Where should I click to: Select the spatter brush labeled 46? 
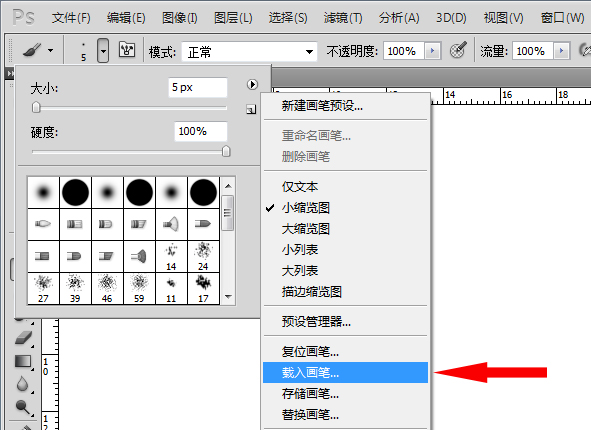coord(107,289)
